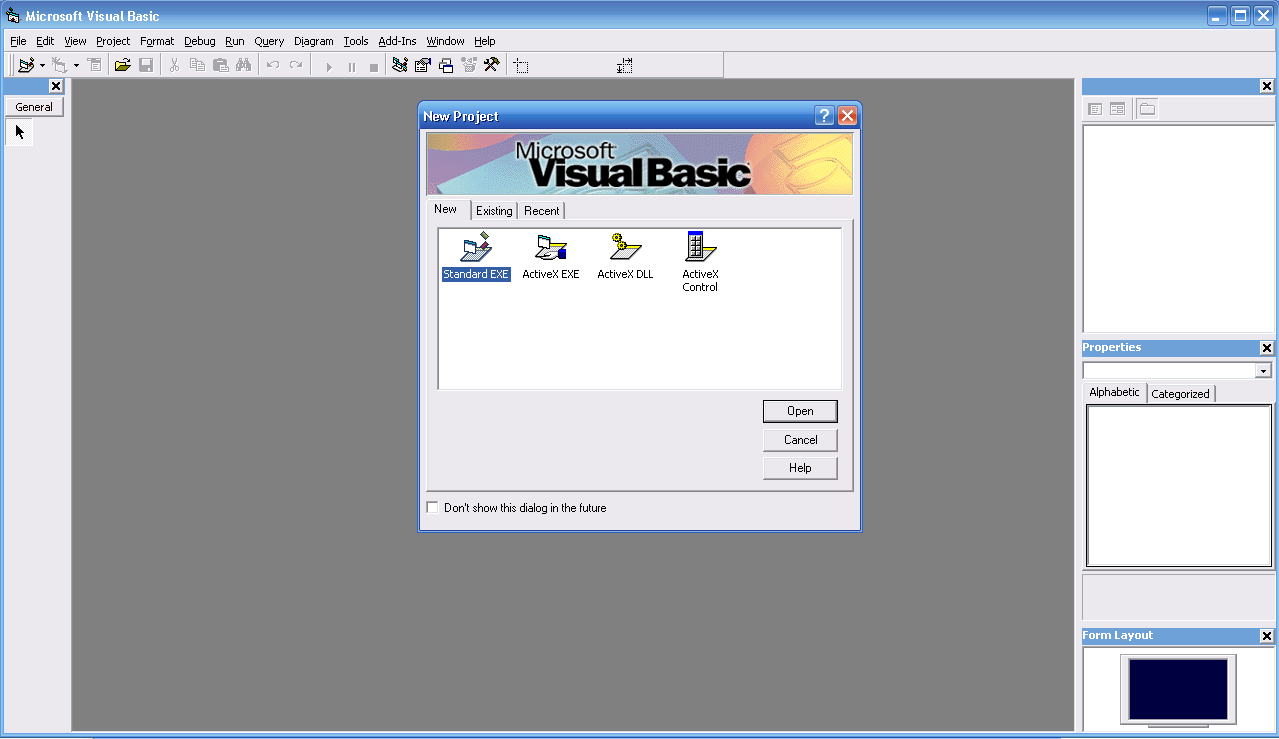Click the Cancel button in New Project

pos(800,440)
